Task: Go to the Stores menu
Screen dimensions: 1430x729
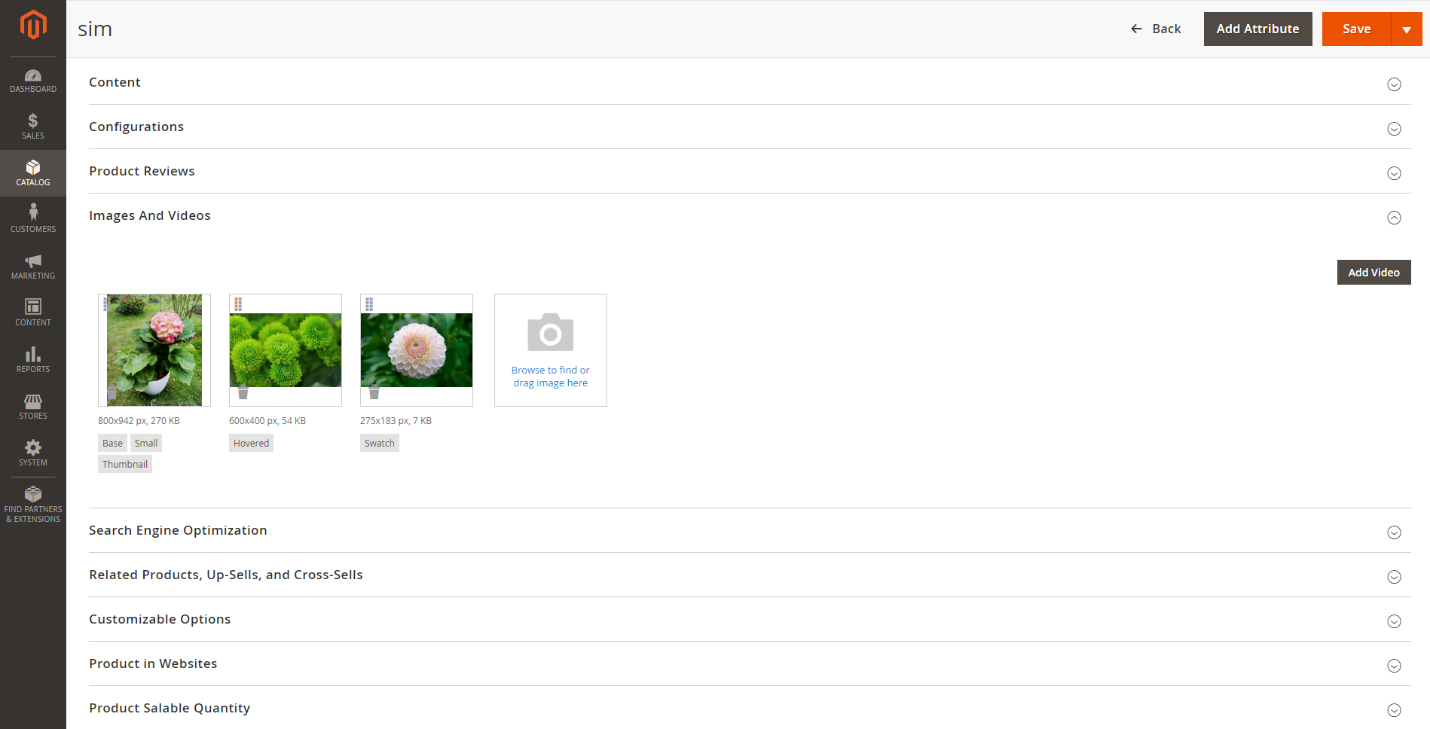Action: point(33,407)
